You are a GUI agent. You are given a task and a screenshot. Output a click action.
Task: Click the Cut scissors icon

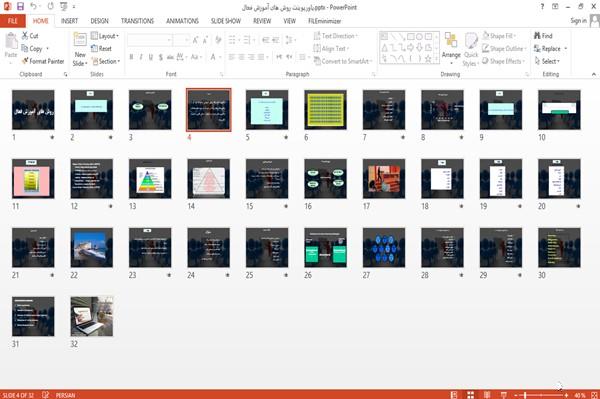[25, 36]
